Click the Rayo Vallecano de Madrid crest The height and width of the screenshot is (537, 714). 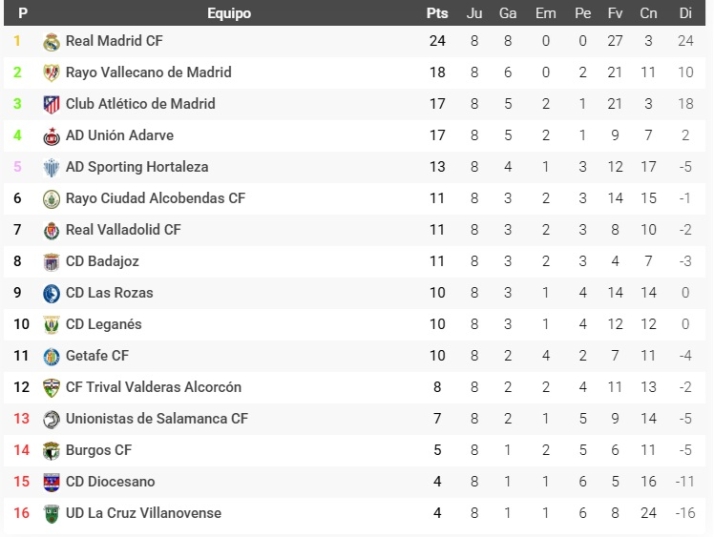click(x=52, y=73)
